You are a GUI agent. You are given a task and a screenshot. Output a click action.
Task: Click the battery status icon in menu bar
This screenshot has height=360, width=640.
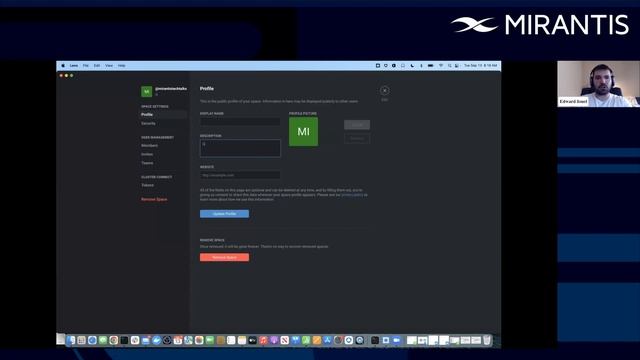coord(431,66)
